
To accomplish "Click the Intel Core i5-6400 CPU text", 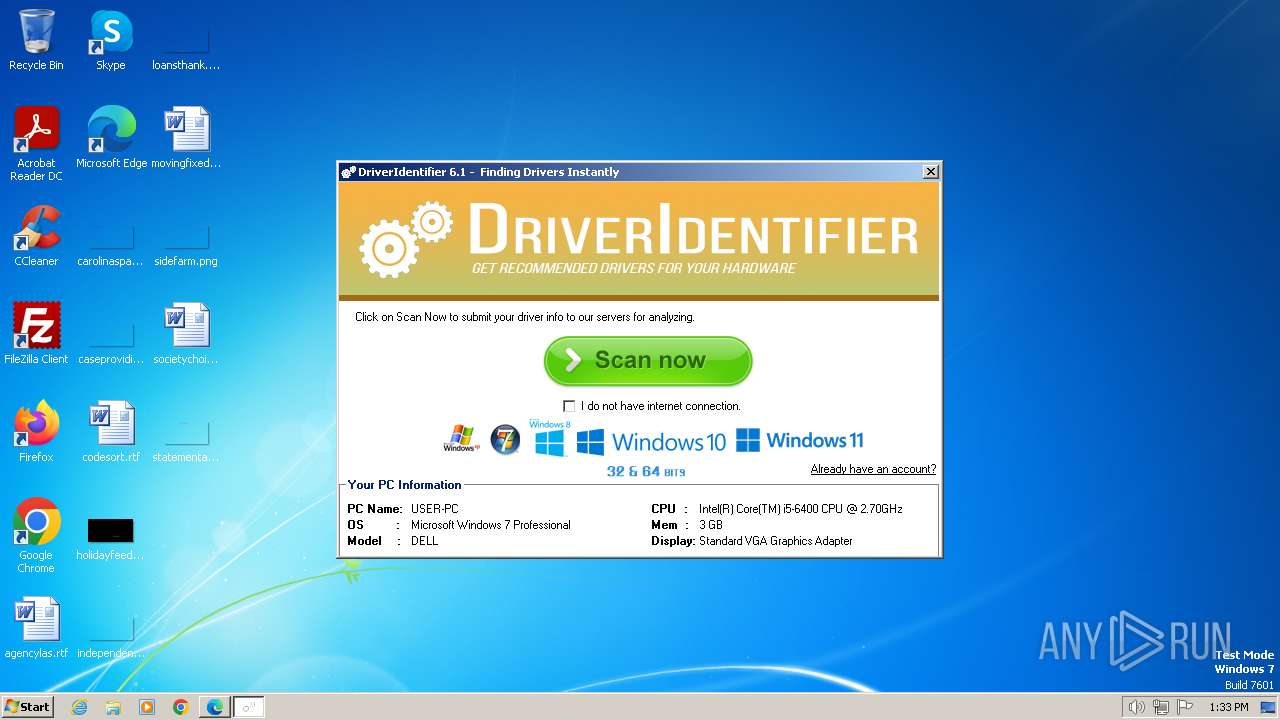I will click(x=801, y=509).
